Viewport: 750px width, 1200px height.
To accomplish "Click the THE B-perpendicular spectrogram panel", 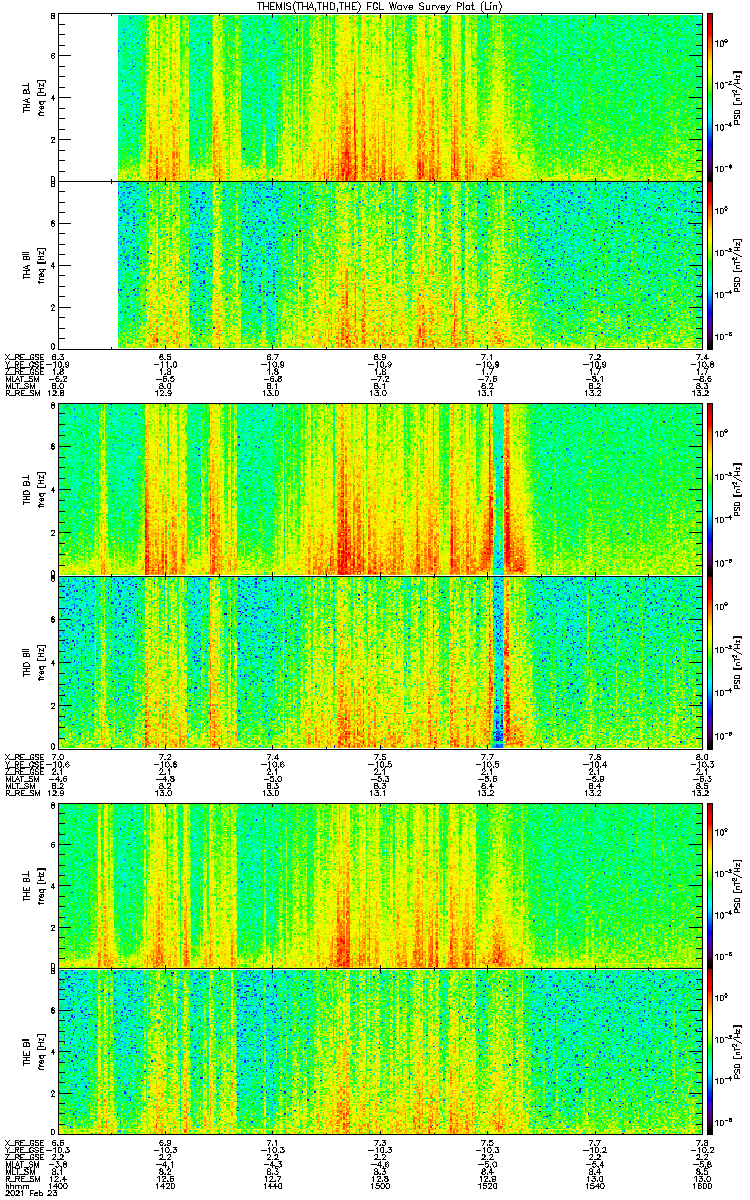I will pos(381,884).
